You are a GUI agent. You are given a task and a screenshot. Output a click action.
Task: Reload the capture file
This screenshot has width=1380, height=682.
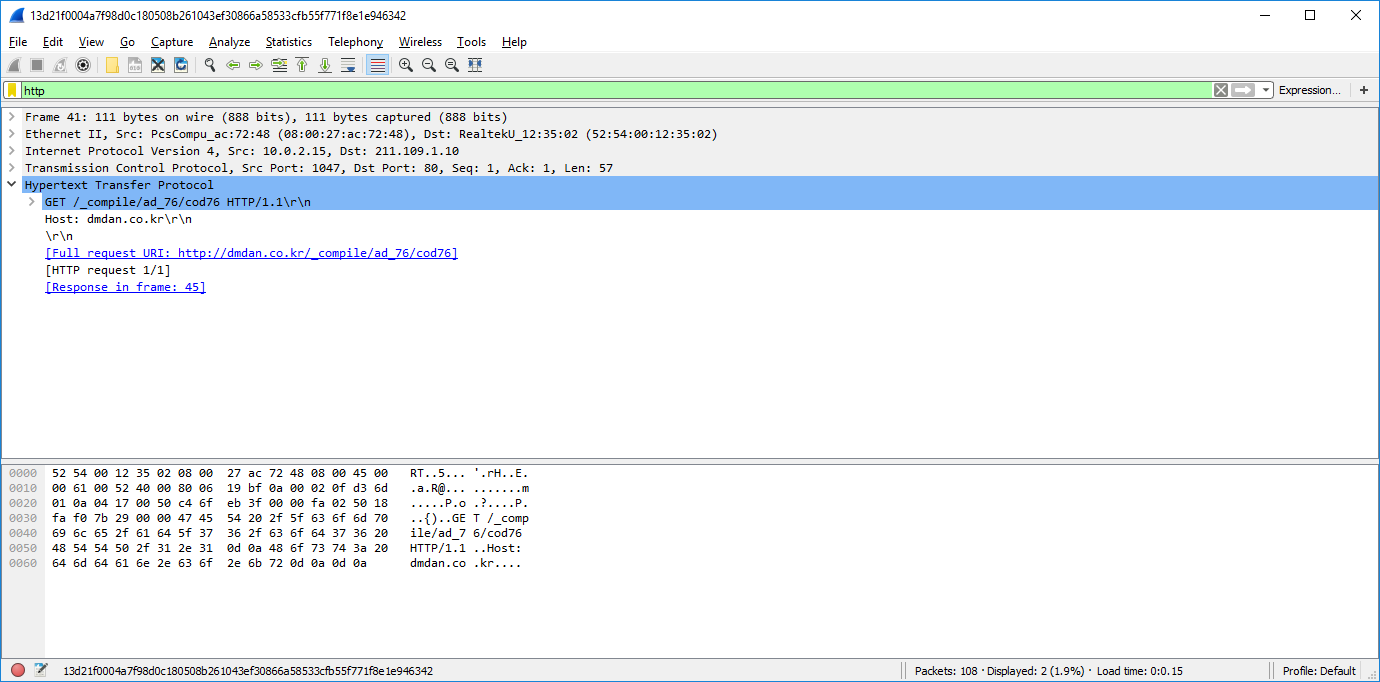181,65
